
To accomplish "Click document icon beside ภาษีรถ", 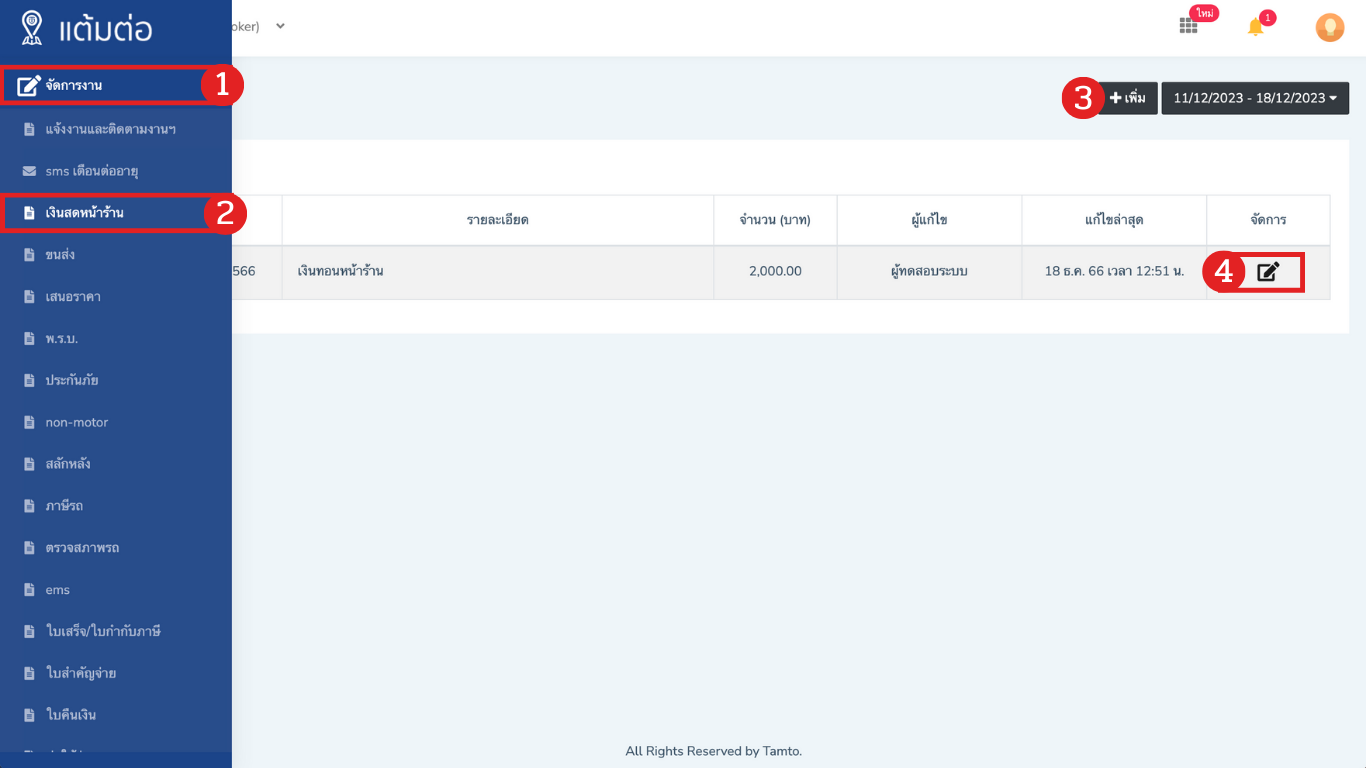I will (x=29, y=506).
